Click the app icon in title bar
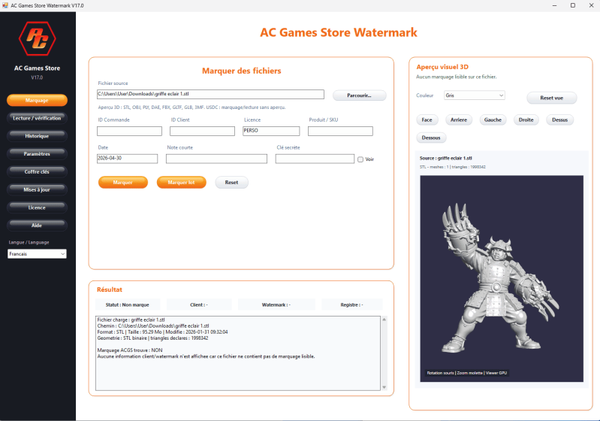Screen dimensions: 600x421 click(5, 5)
